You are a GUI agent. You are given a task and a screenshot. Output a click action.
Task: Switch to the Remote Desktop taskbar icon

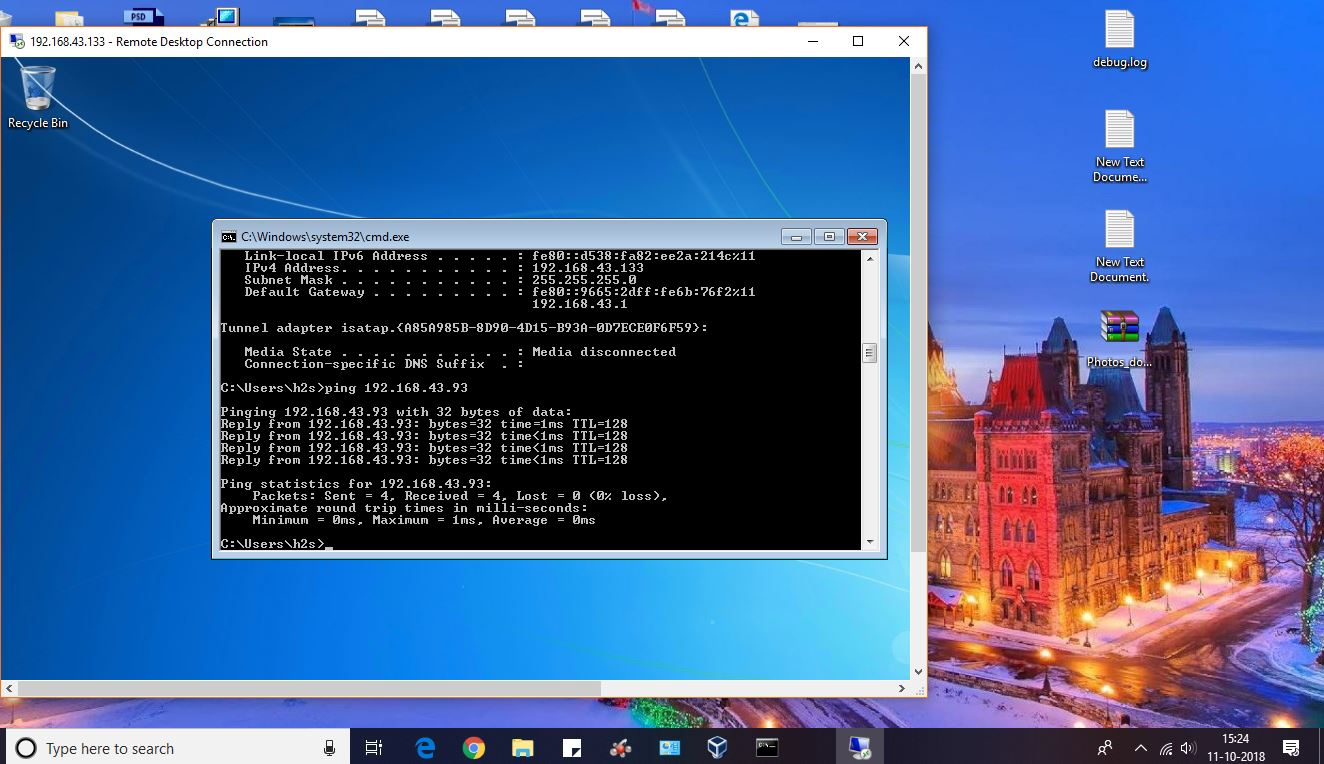pos(859,748)
